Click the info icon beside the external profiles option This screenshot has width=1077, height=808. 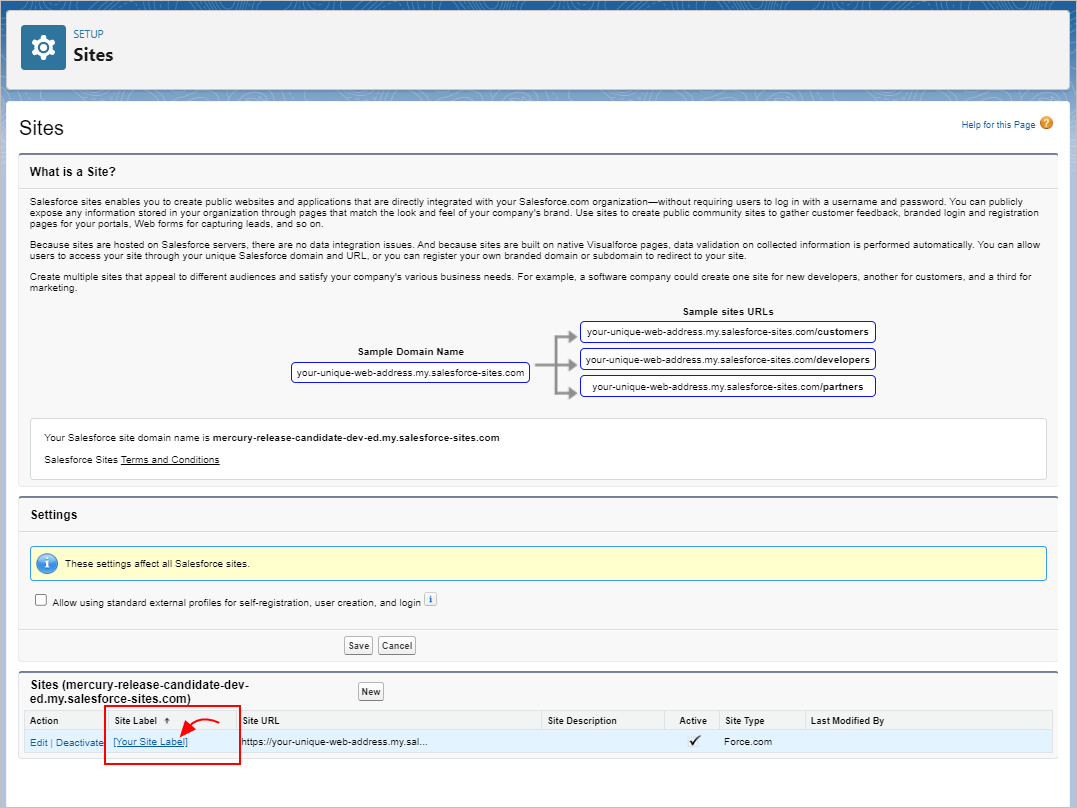431,599
